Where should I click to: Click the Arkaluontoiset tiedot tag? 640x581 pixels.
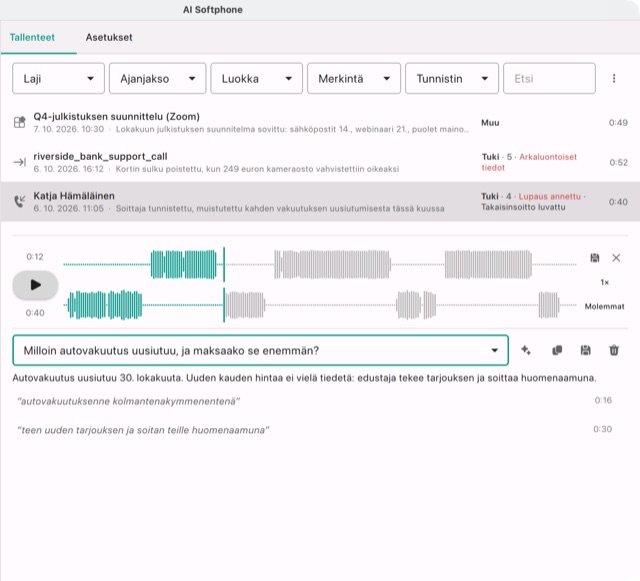[529, 162]
